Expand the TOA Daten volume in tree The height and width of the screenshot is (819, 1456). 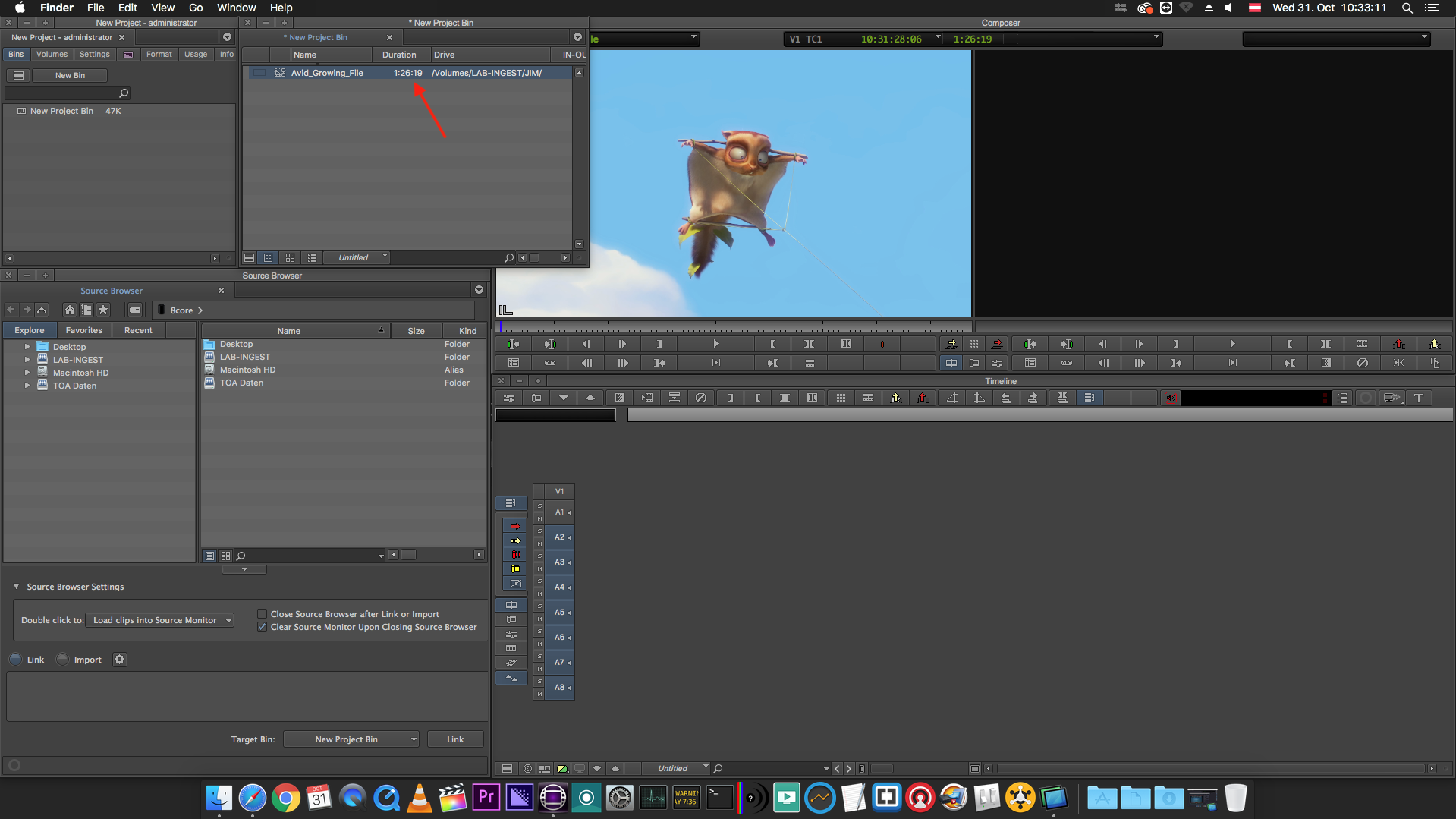27,386
